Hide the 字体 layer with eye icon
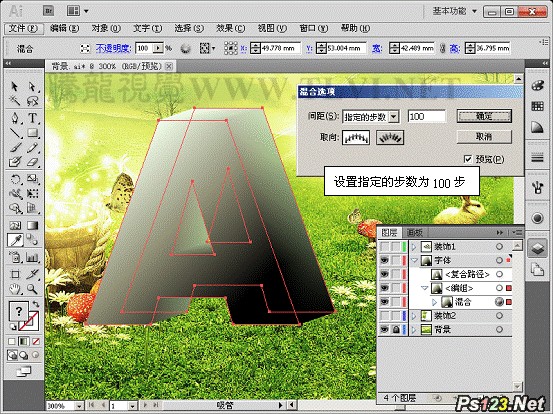Viewport: 553px width, 414px height. coord(384,260)
